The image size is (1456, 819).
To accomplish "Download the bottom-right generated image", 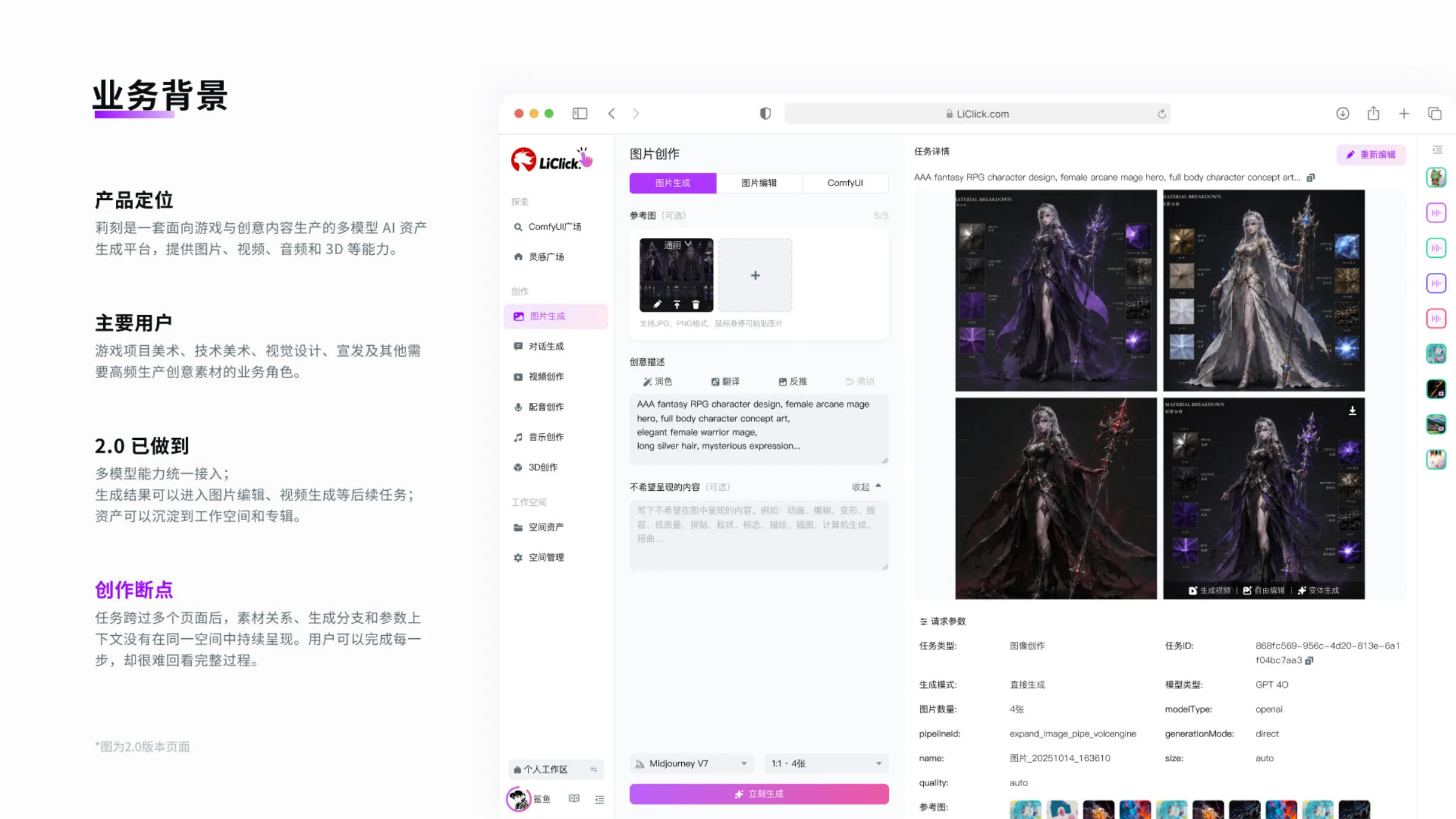I will tap(1352, 411).
